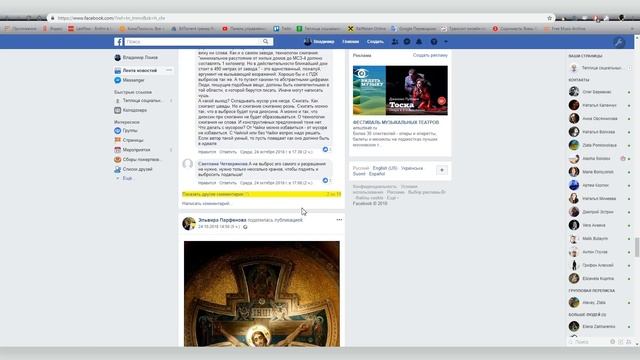Open Сборы пожертвований in left sidebar
This screenshot has height=360, width=640.
pos(138,160)
